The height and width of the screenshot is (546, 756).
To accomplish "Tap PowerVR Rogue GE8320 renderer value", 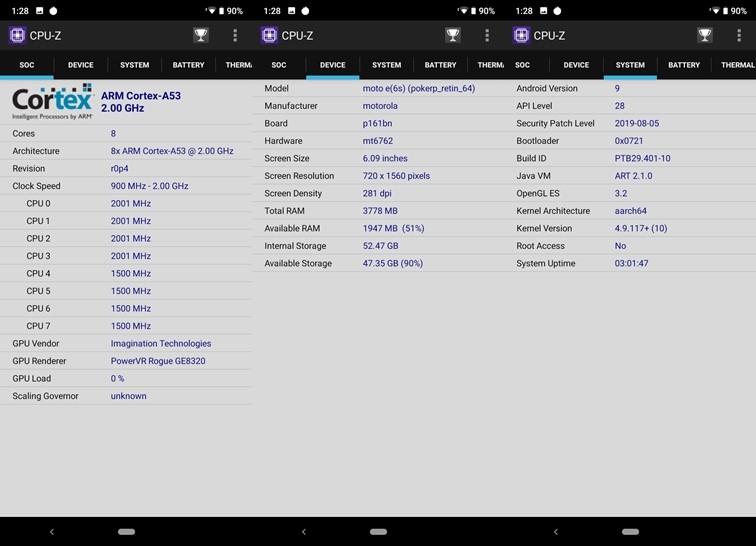I will tap(158, 361).
